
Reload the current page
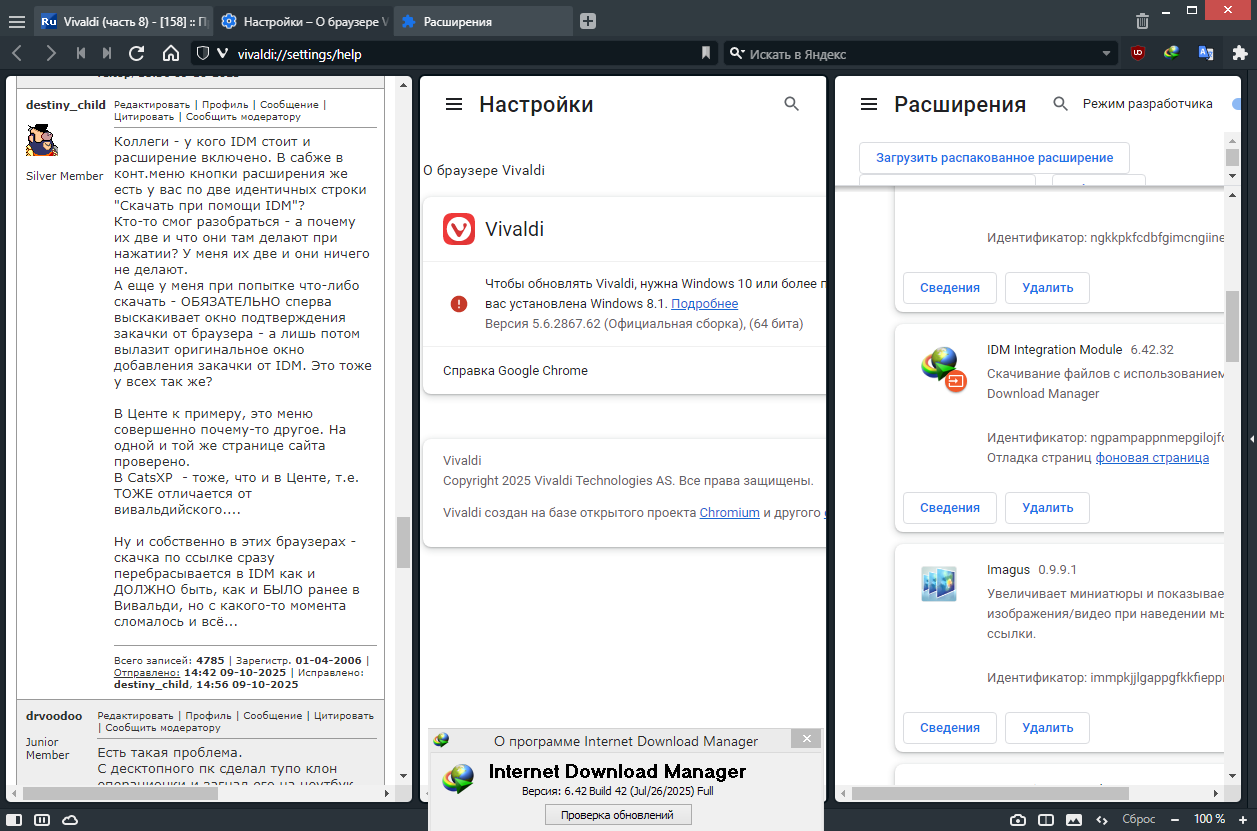point(137,54)
